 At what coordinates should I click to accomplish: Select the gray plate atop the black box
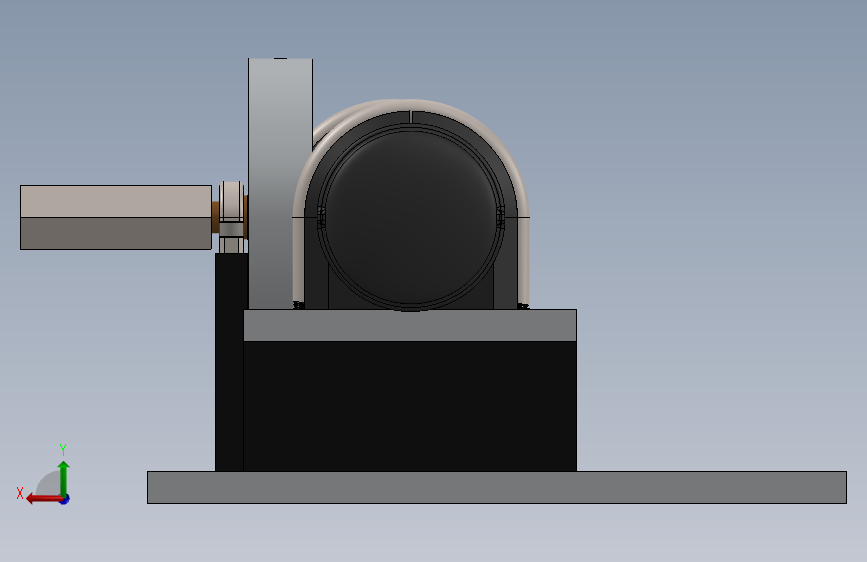pos(410,325)
